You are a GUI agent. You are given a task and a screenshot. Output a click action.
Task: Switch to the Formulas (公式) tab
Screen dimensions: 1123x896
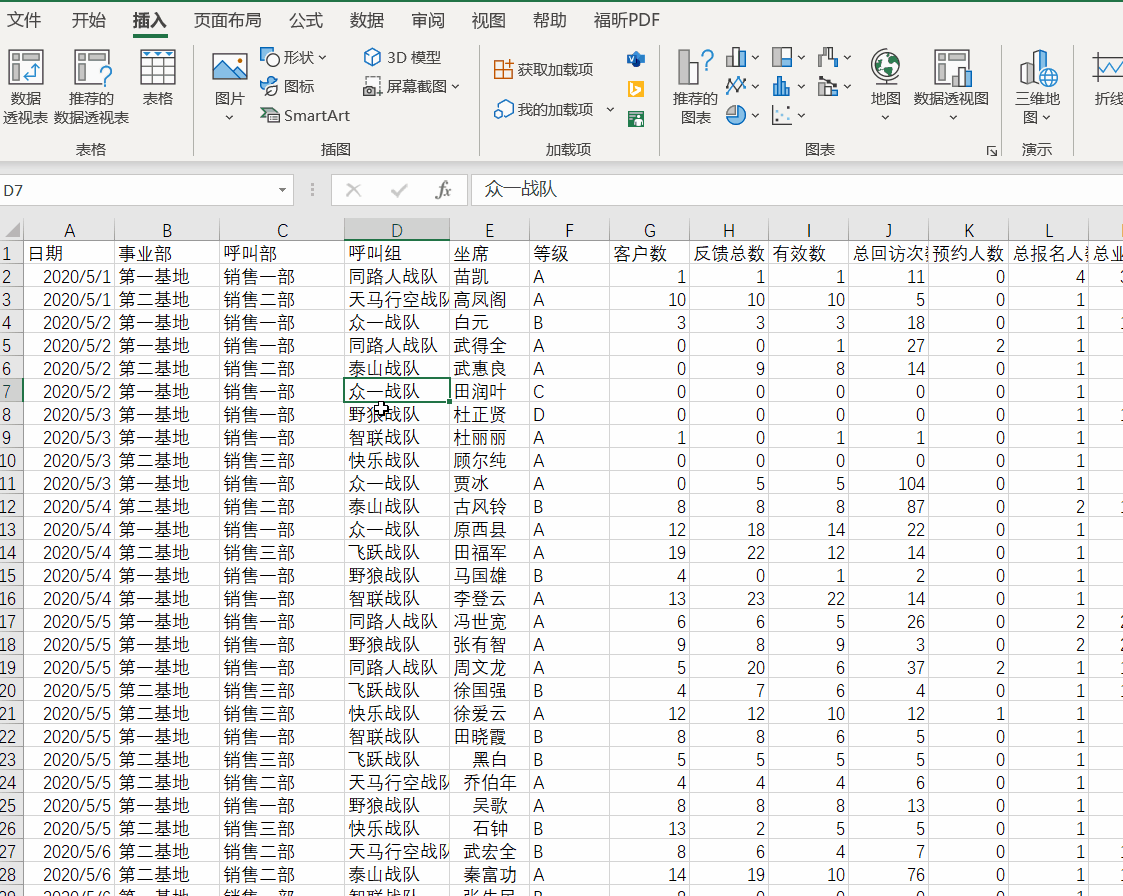point(306,20)
